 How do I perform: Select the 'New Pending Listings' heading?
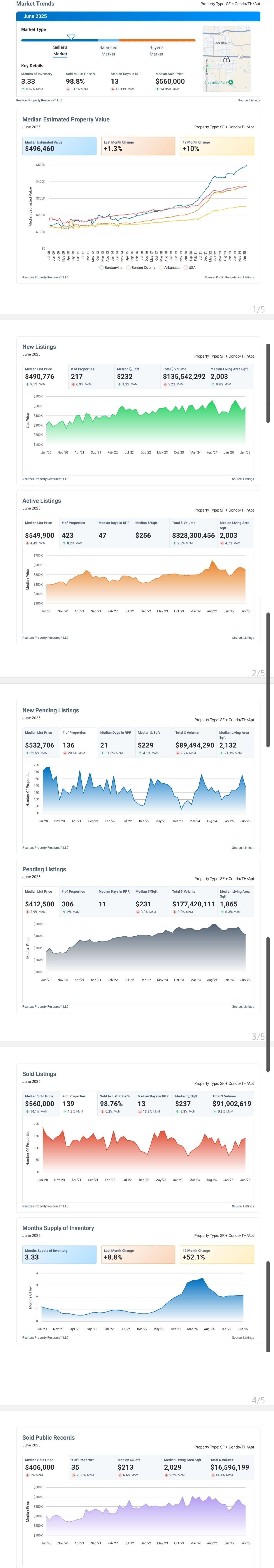(x=50, y=710)
